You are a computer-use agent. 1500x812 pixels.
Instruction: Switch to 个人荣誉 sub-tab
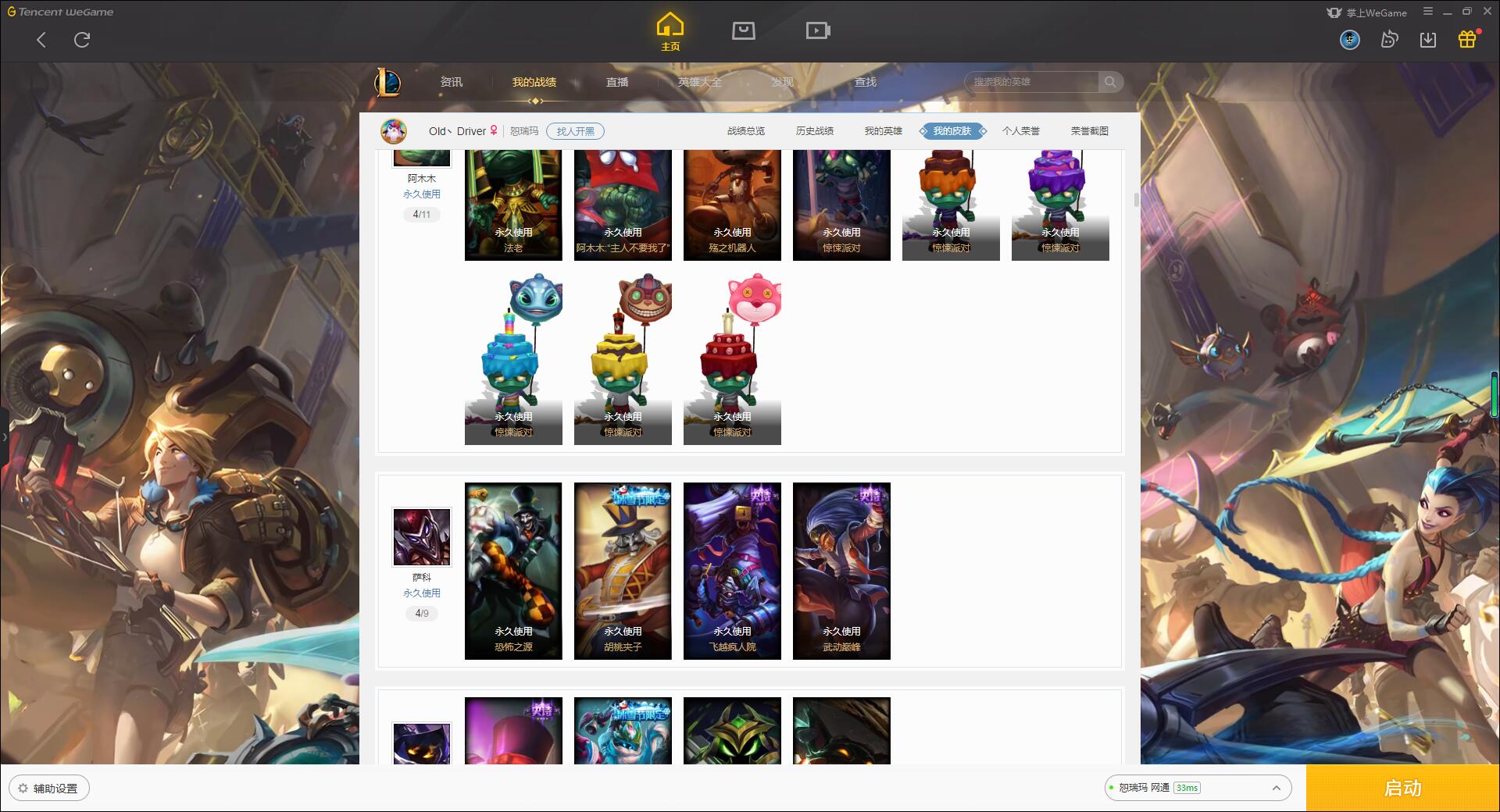point(1021,131)
